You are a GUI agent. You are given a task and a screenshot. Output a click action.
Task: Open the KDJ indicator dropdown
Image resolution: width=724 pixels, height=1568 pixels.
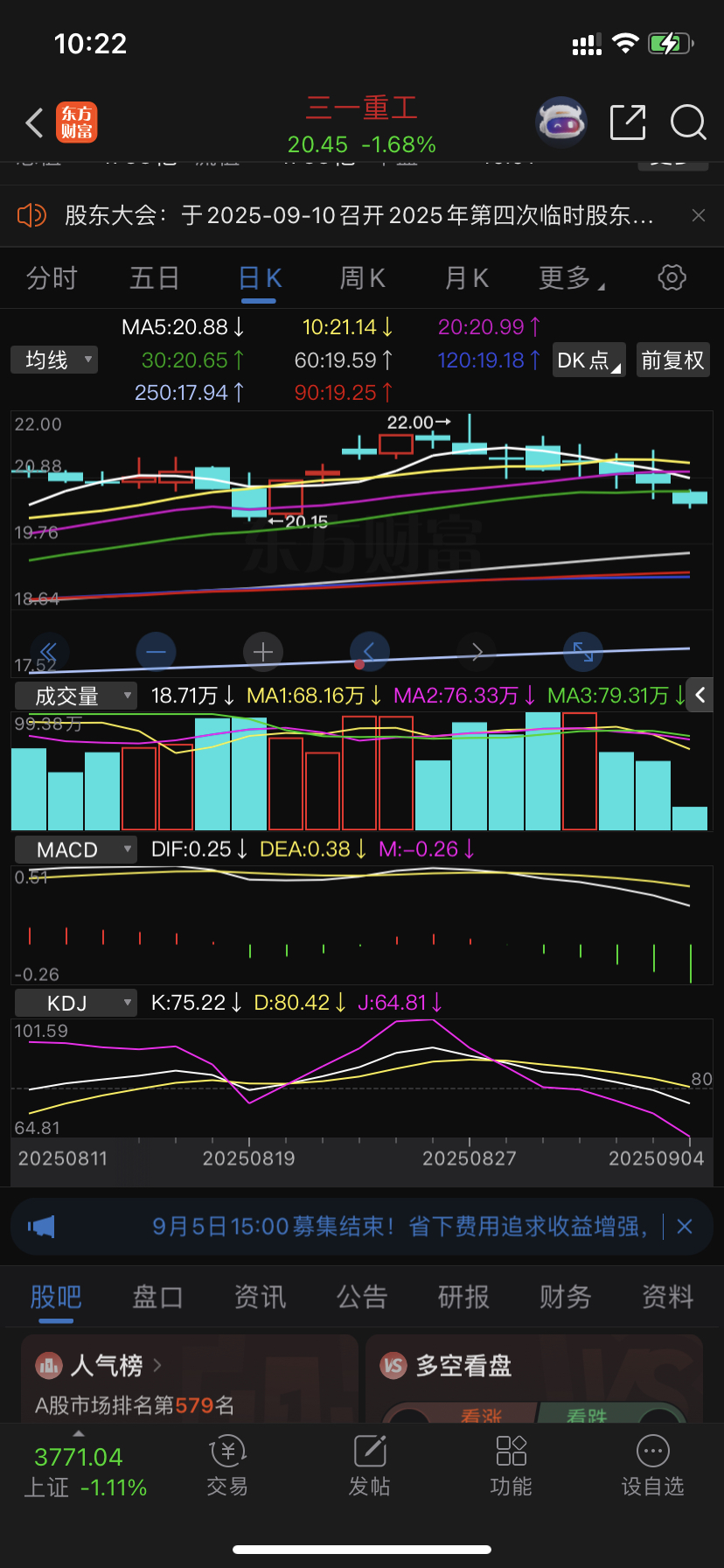[75, 1003]
